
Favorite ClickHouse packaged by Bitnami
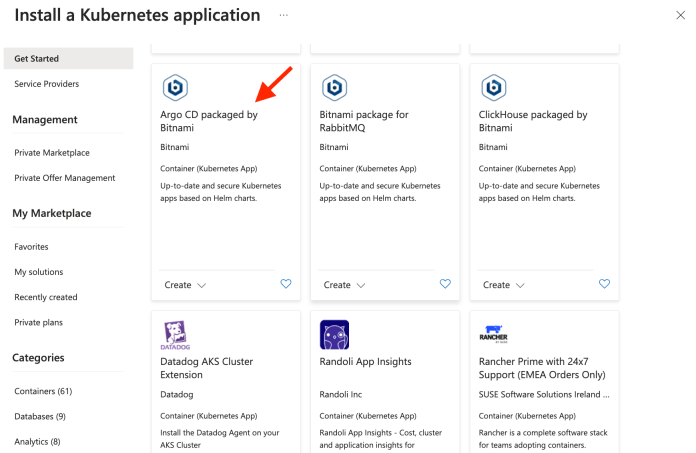(605, 284)
